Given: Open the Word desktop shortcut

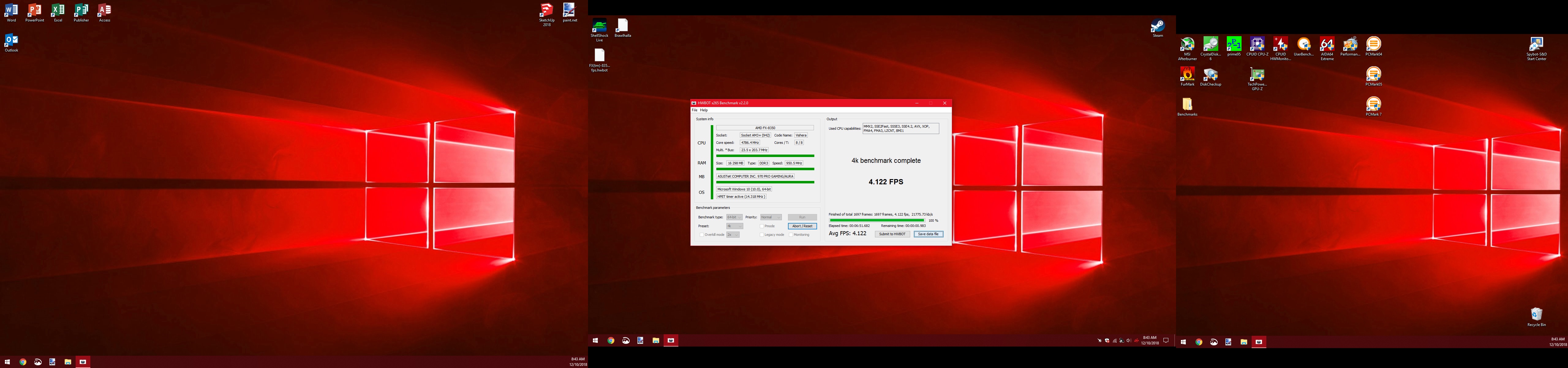Looking at the screenshot, I should (x=12, y=12).
